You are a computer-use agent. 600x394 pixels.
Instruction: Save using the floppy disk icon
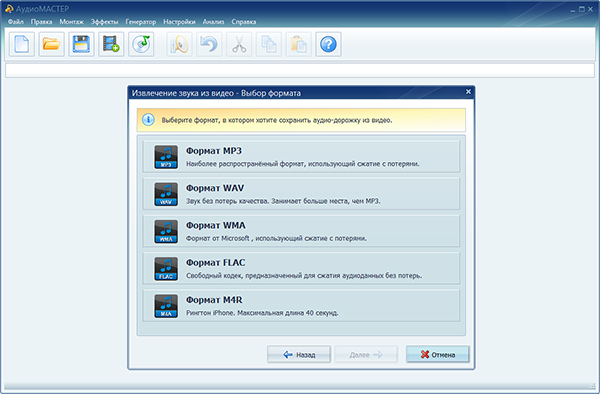[82, 44]
